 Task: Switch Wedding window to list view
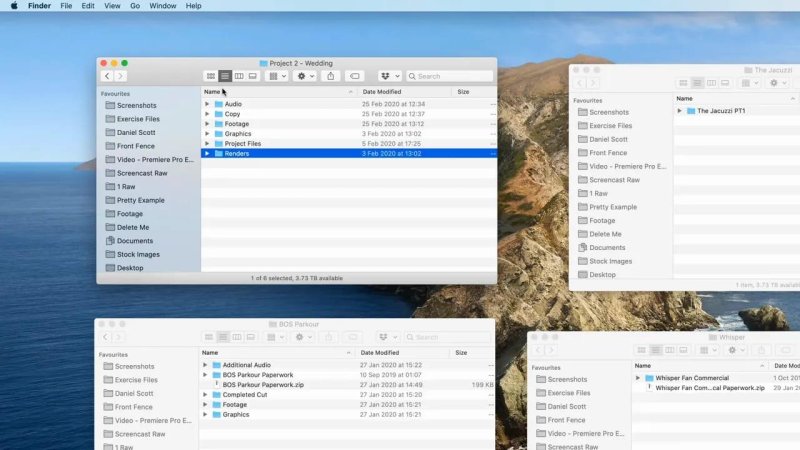tap(224, 76)
